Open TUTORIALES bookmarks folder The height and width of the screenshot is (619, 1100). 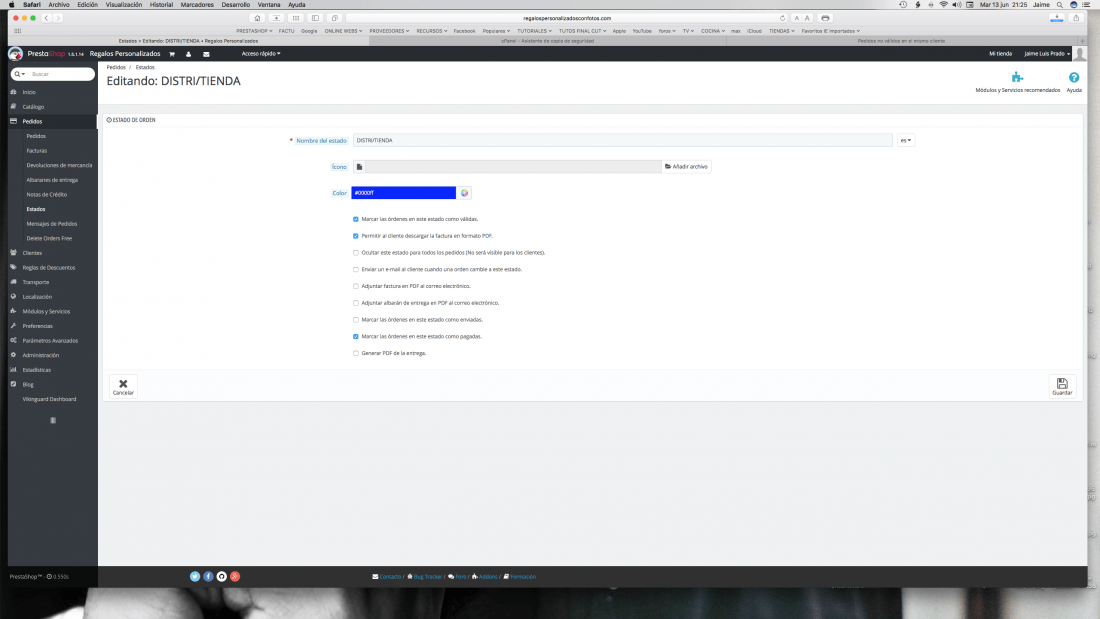click(x=535, y=31)
